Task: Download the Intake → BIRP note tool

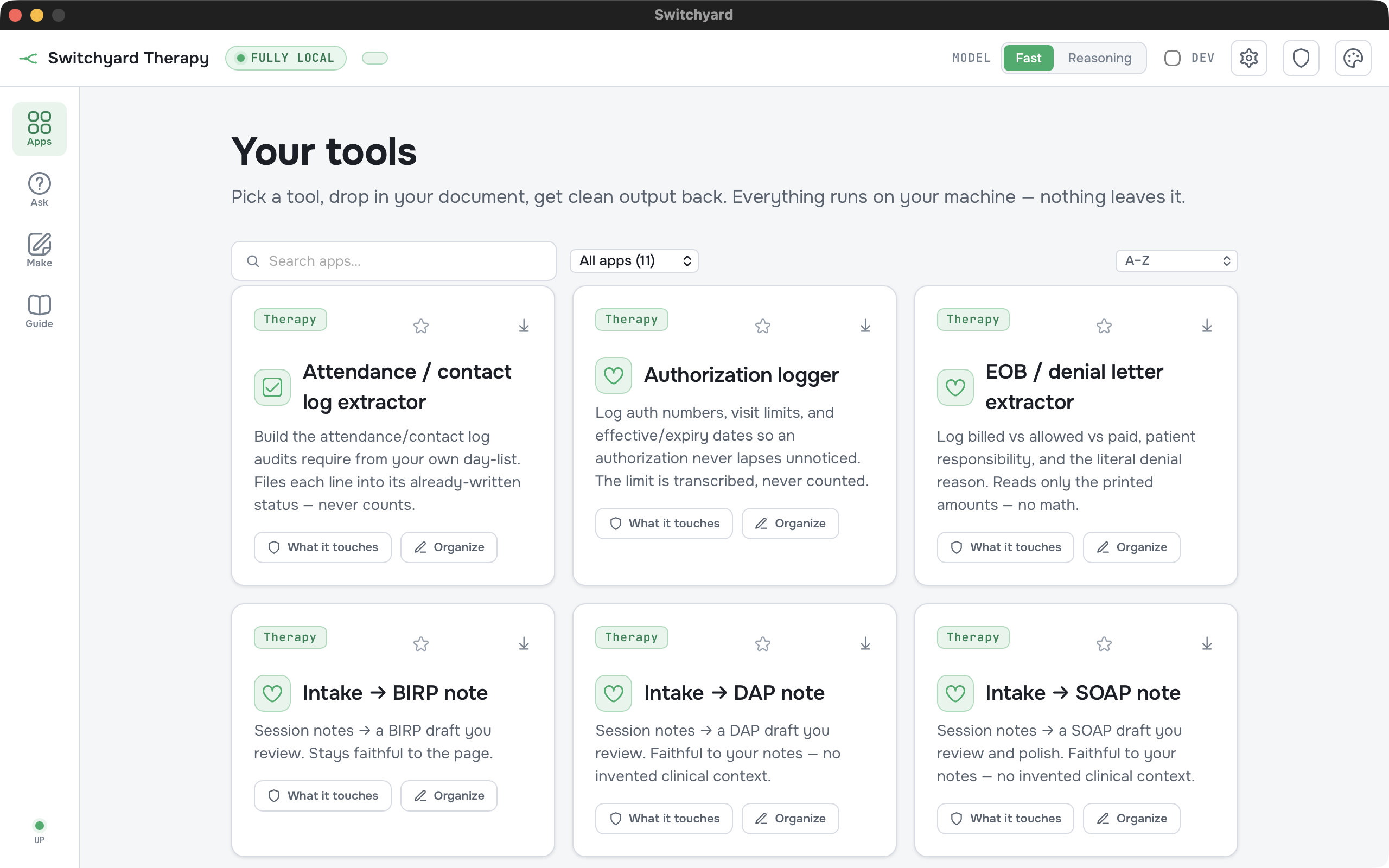Action: pyautogui.click(x=524, y=644)
